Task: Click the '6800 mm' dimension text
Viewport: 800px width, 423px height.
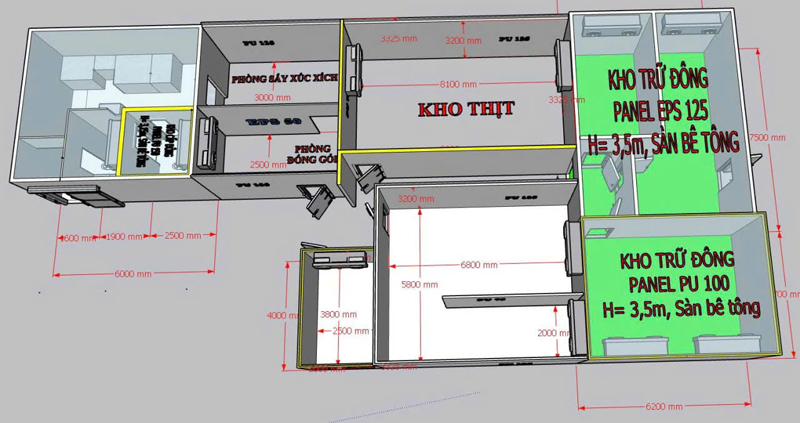Action: tap(479, 265)
